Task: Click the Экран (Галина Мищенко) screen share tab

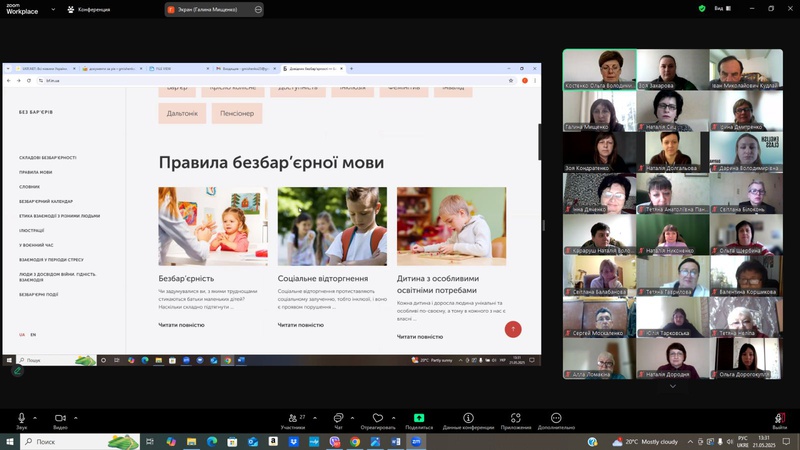Action: tap(208, 9)
